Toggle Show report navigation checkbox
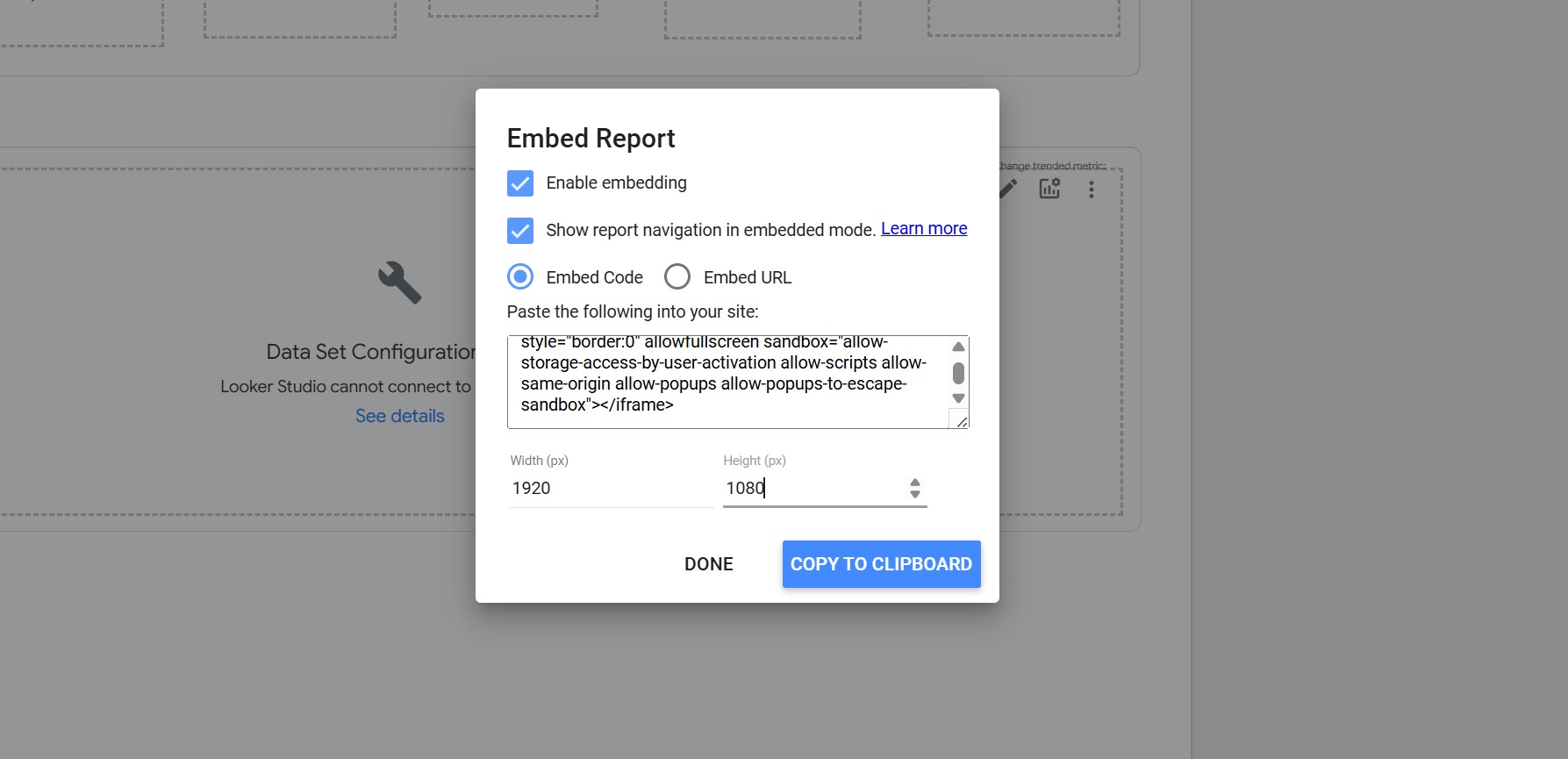 (x=520, y=231)
